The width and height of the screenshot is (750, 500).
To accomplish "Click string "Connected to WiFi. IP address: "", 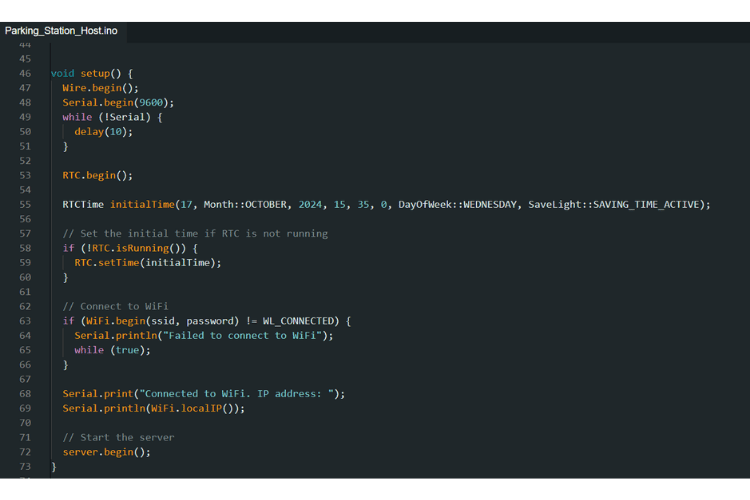I will [x=236, y=394].
